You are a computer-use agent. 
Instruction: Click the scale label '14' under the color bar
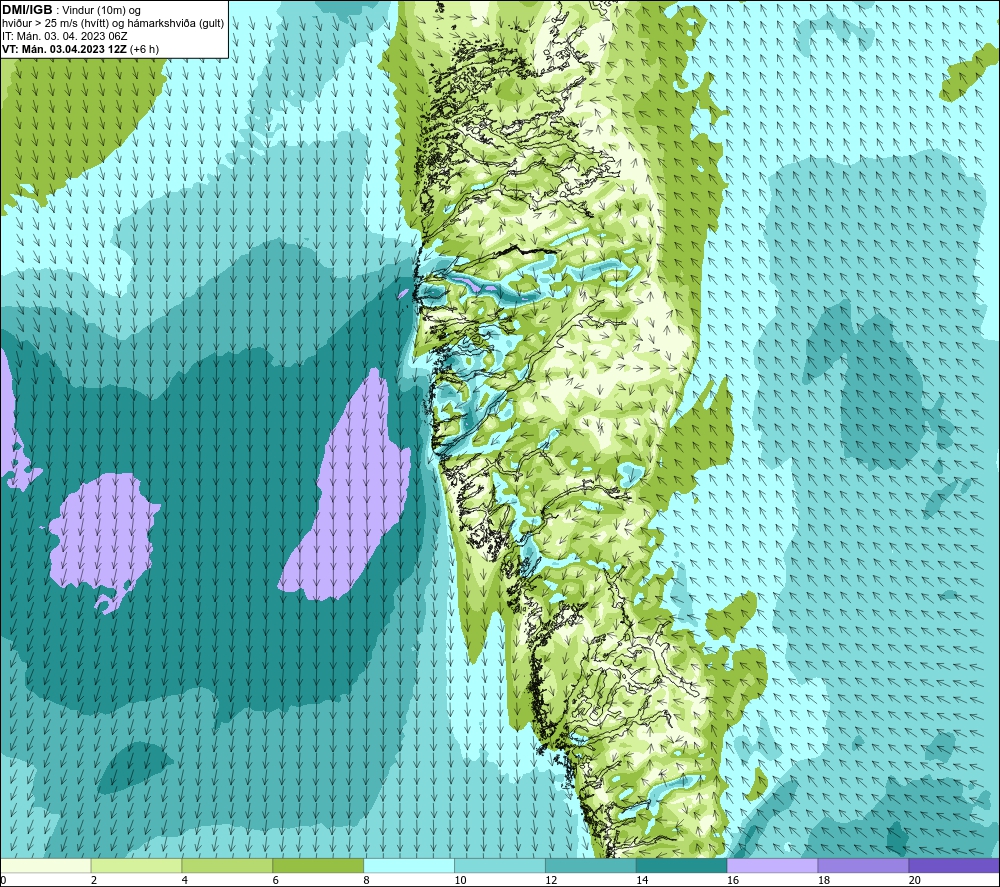(x=642, y=881)
